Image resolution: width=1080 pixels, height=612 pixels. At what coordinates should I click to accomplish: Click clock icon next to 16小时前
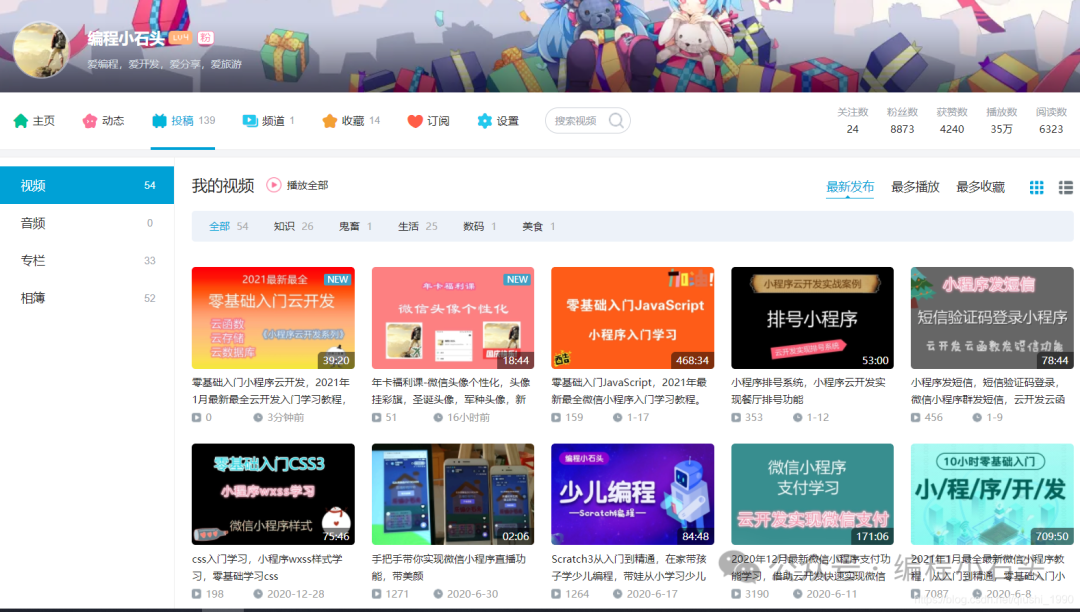coord(437,417)
